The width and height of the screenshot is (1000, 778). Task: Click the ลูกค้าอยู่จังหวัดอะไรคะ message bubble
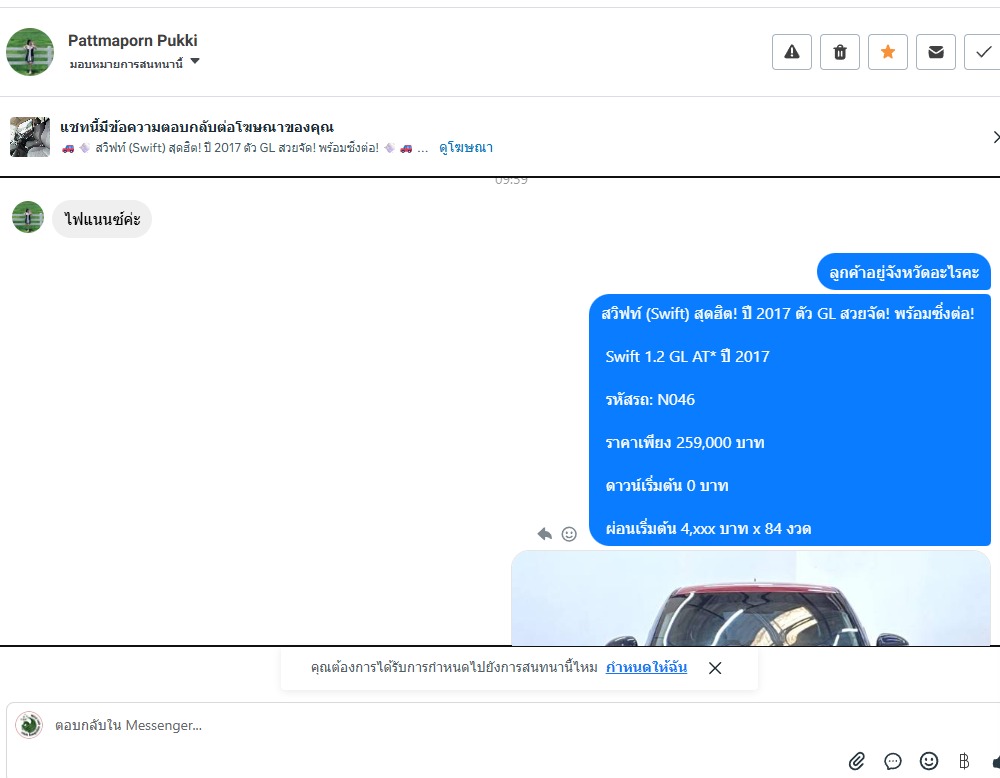[x=904, y=272]
